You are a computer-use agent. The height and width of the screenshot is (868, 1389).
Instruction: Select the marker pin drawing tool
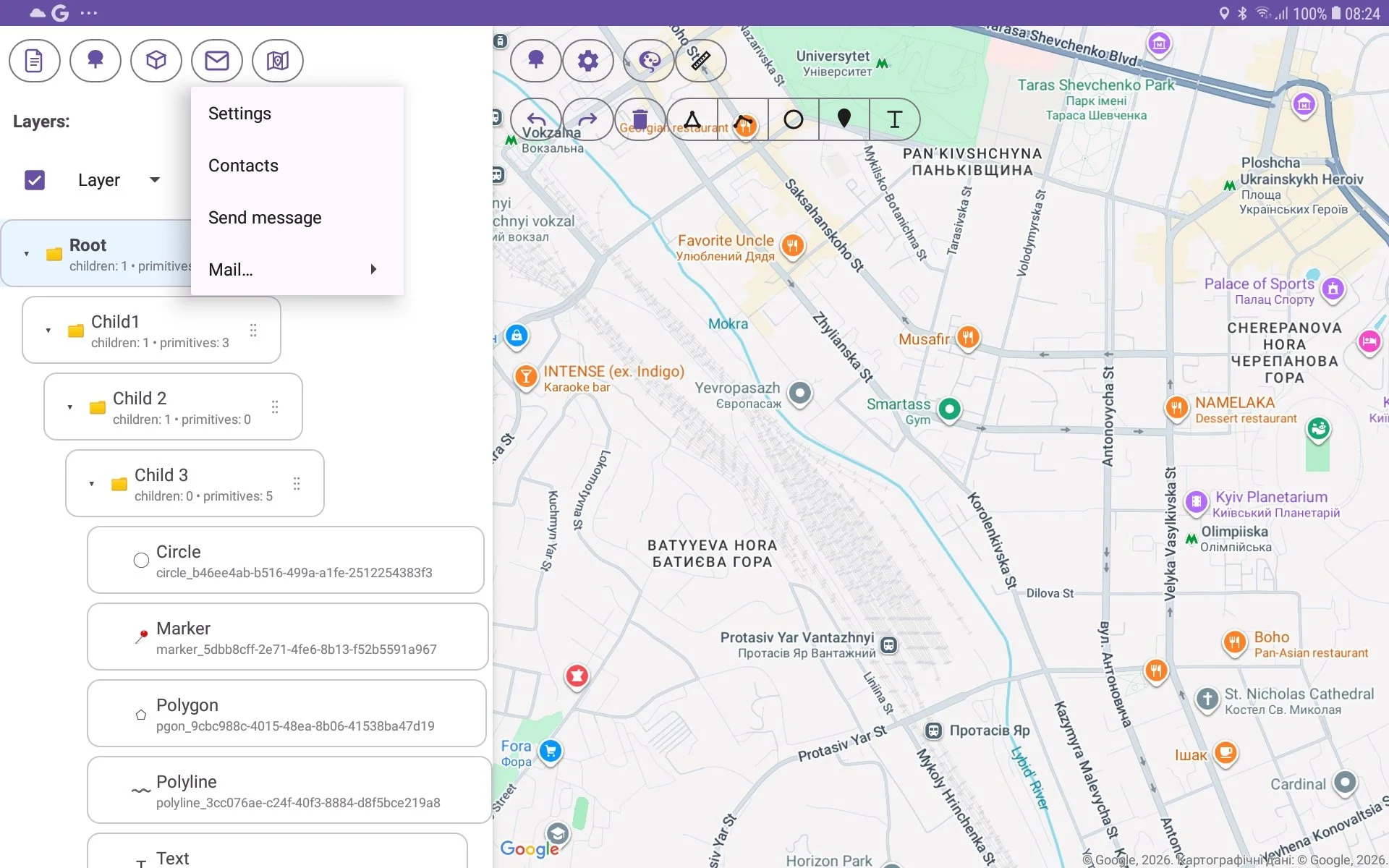point(844,119)
